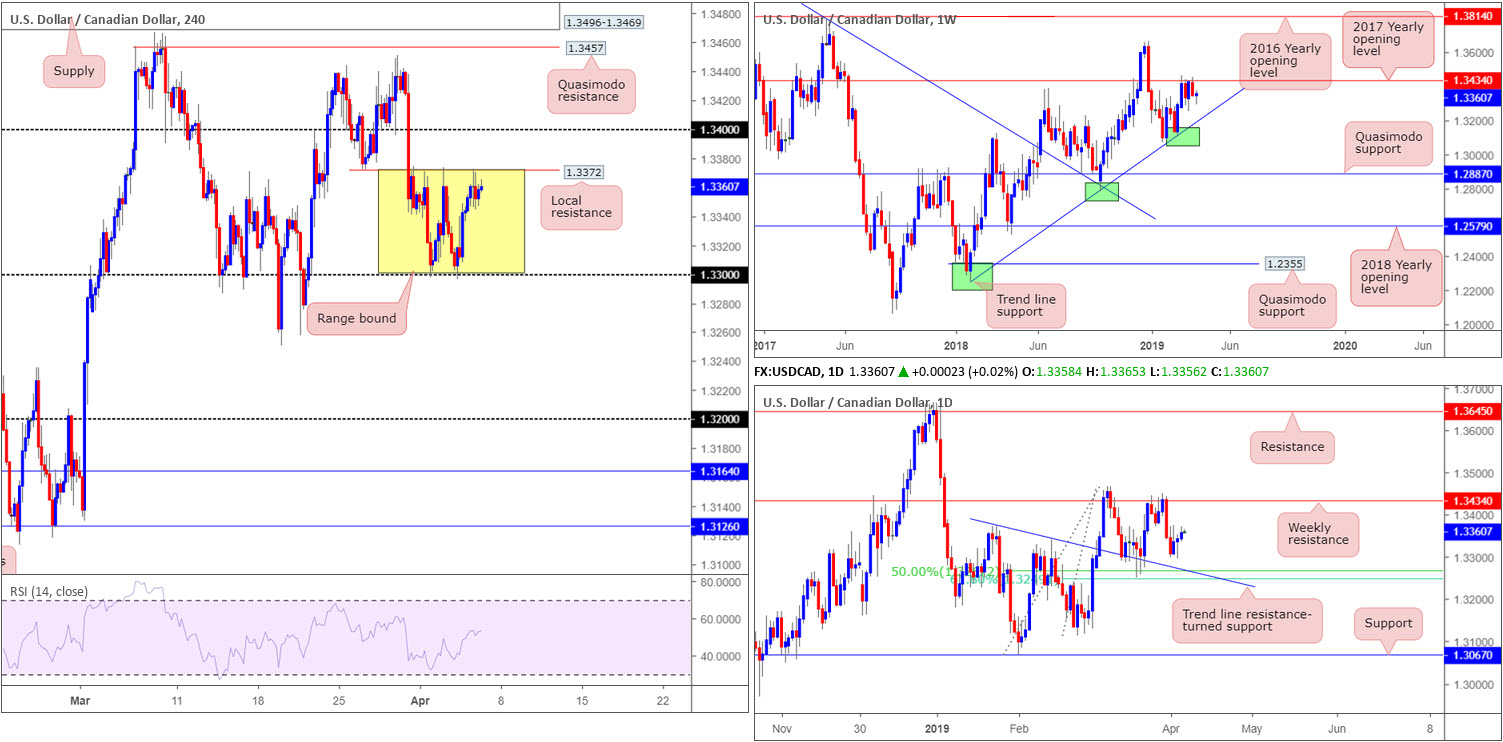Screen dimensions: 1503x742
Task: Select the 1.25790 price label on the weekly chart
Action: [1471, 227]
